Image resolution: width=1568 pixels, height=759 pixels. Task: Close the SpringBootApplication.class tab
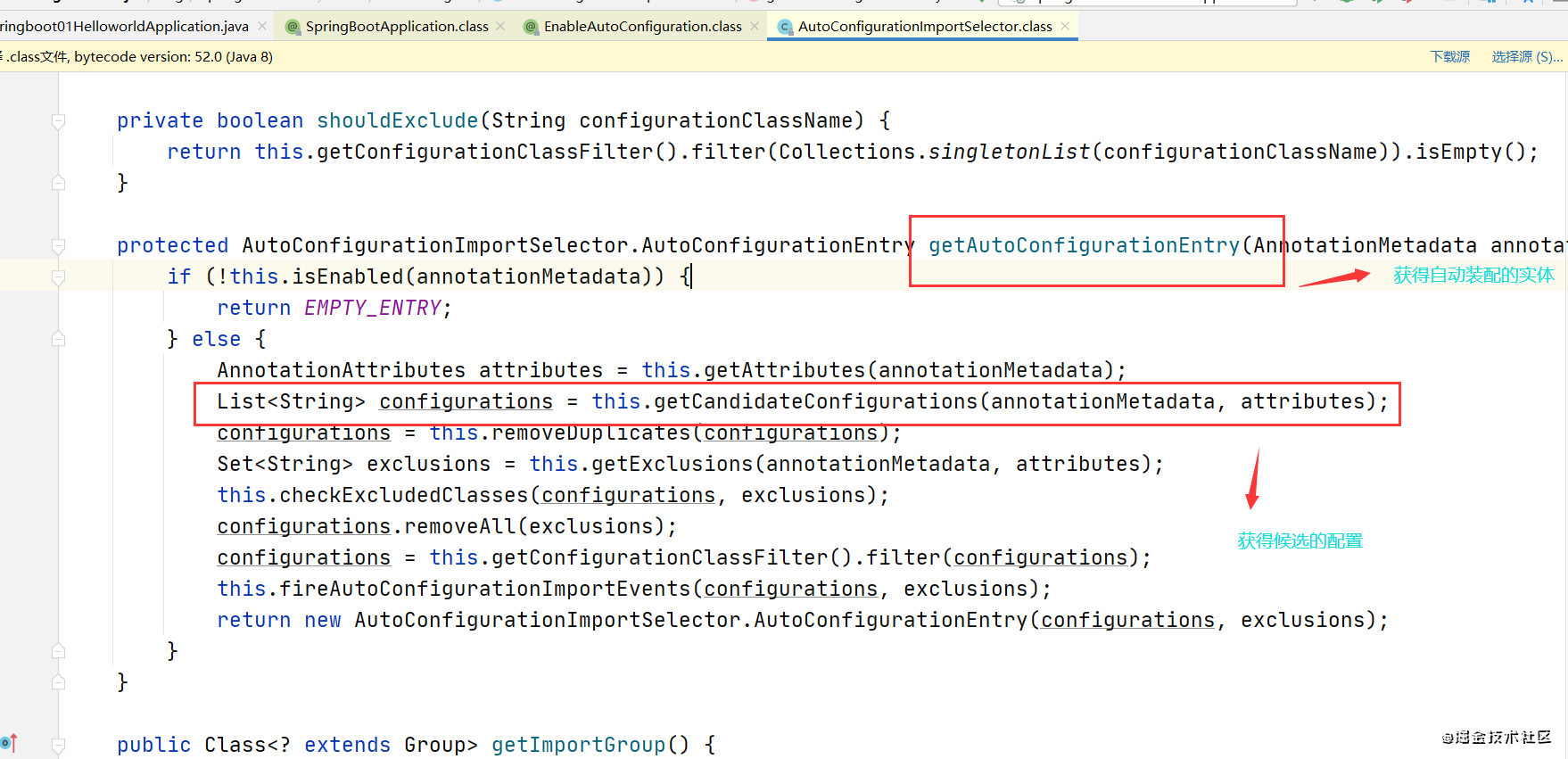coord(500,26)
